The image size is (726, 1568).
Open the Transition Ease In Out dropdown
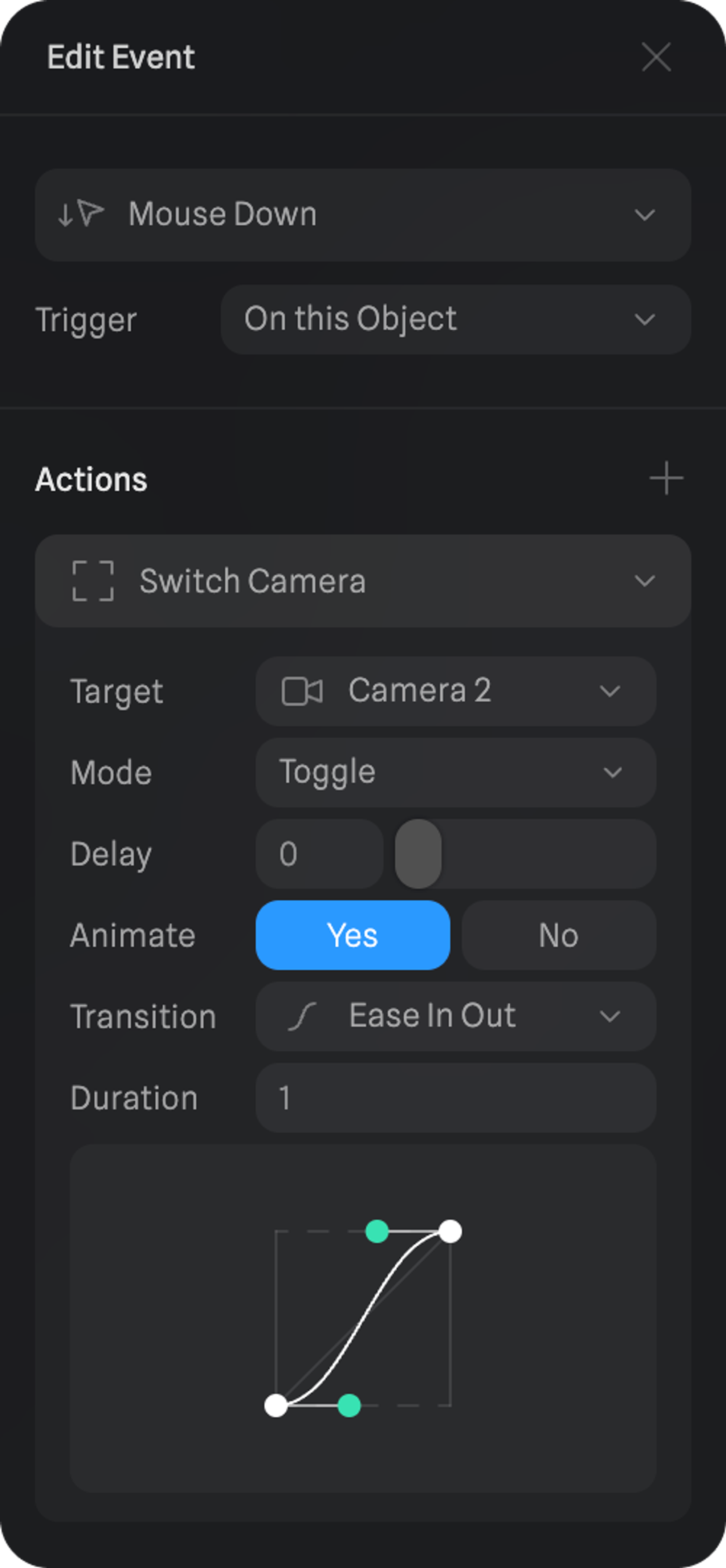[x=609, y=1017]
